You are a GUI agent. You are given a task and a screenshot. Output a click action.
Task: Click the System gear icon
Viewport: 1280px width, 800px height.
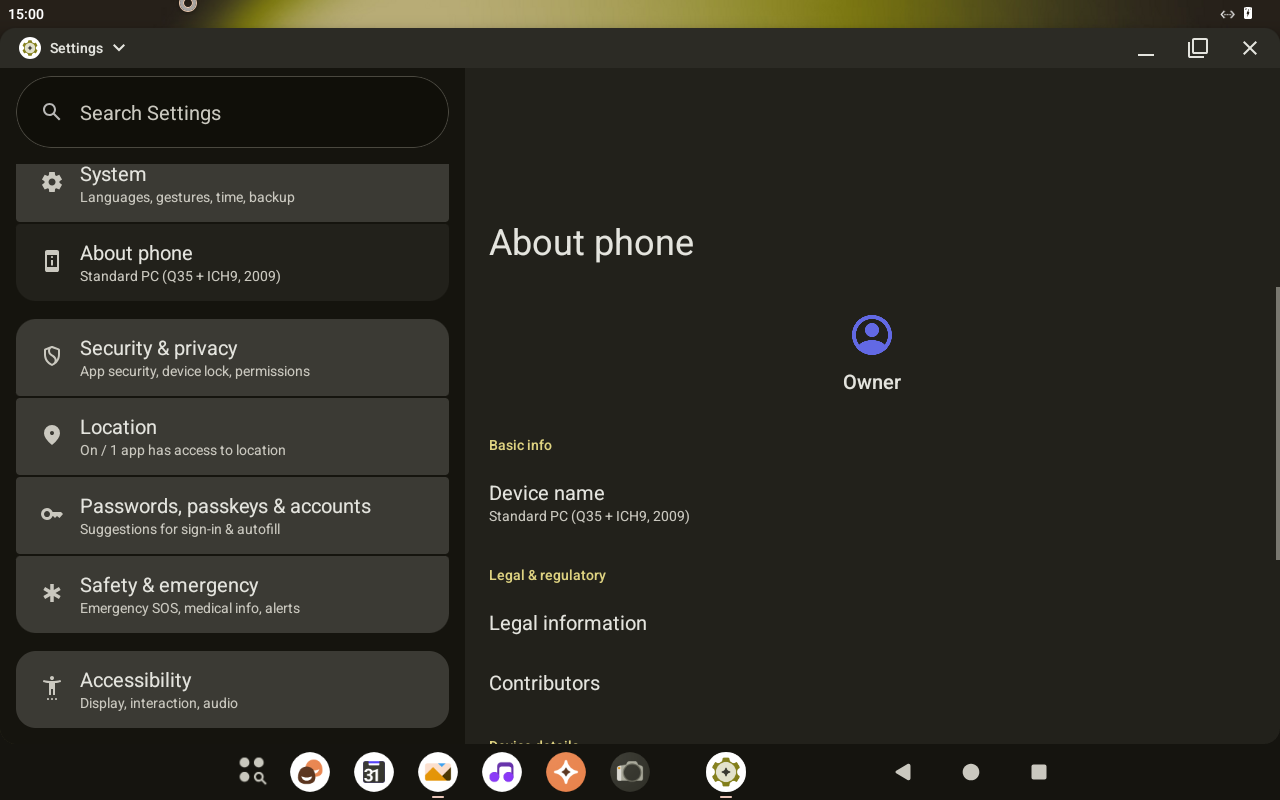52,182
